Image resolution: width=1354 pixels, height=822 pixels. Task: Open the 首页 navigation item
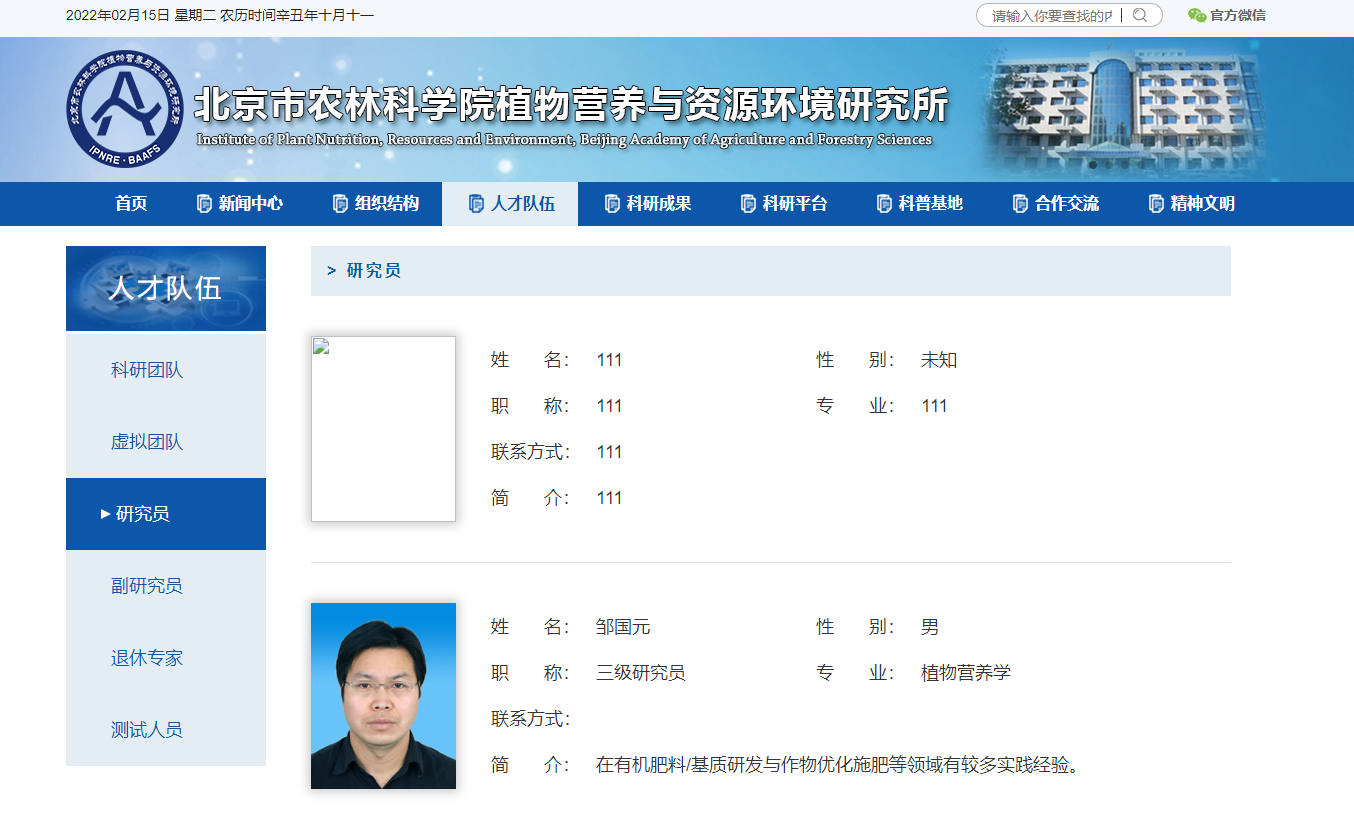pyautogui.click(x=131, y=204)
